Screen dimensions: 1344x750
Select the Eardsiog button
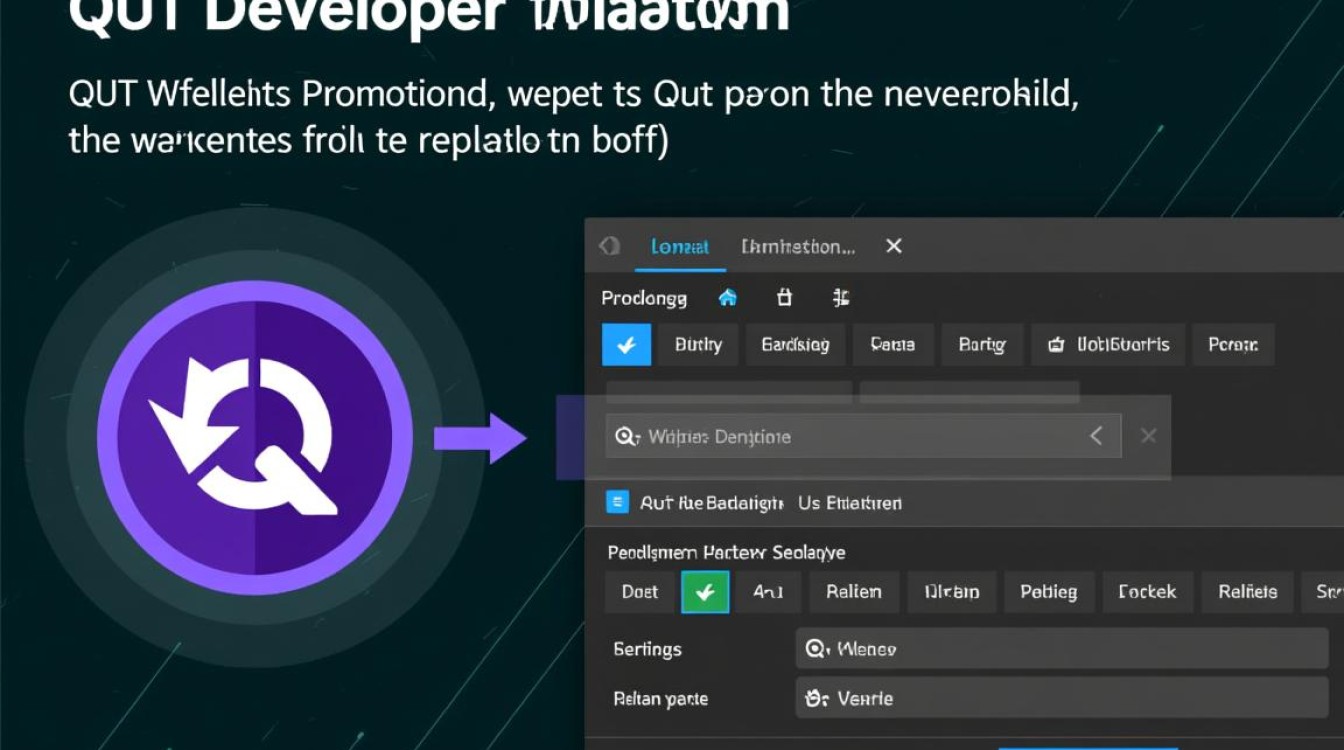[795, 345]
